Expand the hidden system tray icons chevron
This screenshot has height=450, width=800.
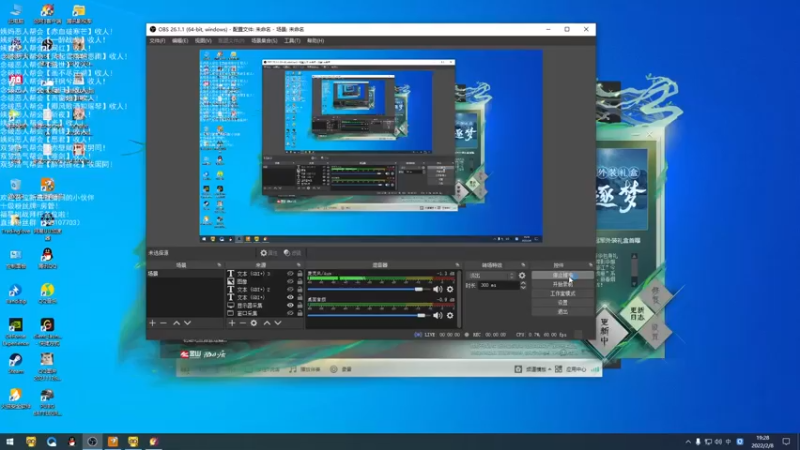(x=688, y=442)
